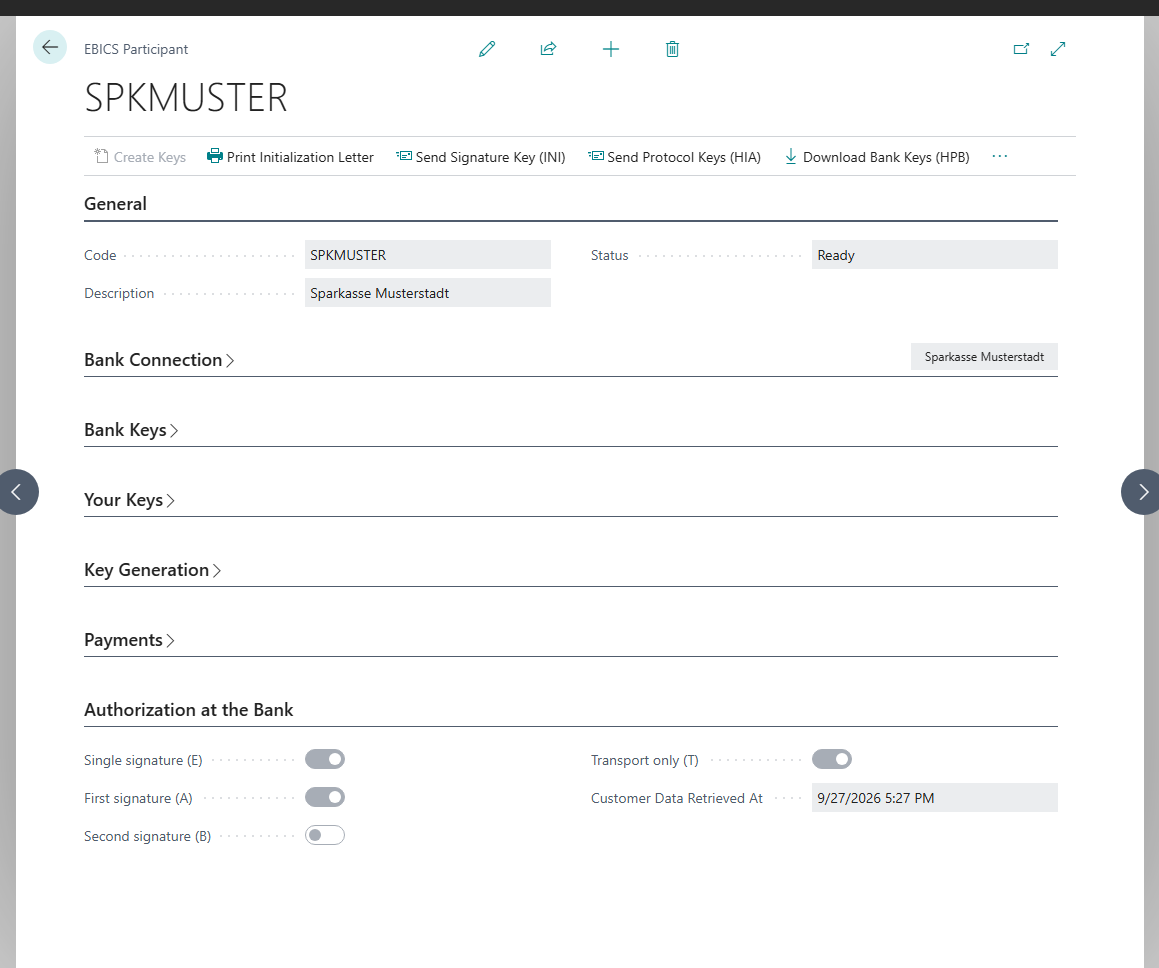Go to previous record arrow
This screenshot has height=968, width=1159.
coord(16,491)
